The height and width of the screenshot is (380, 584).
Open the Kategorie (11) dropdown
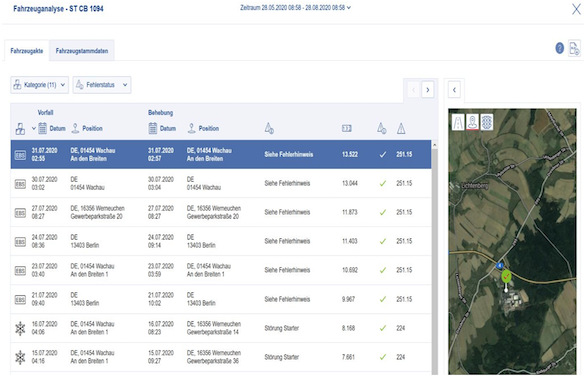point(39,85)
